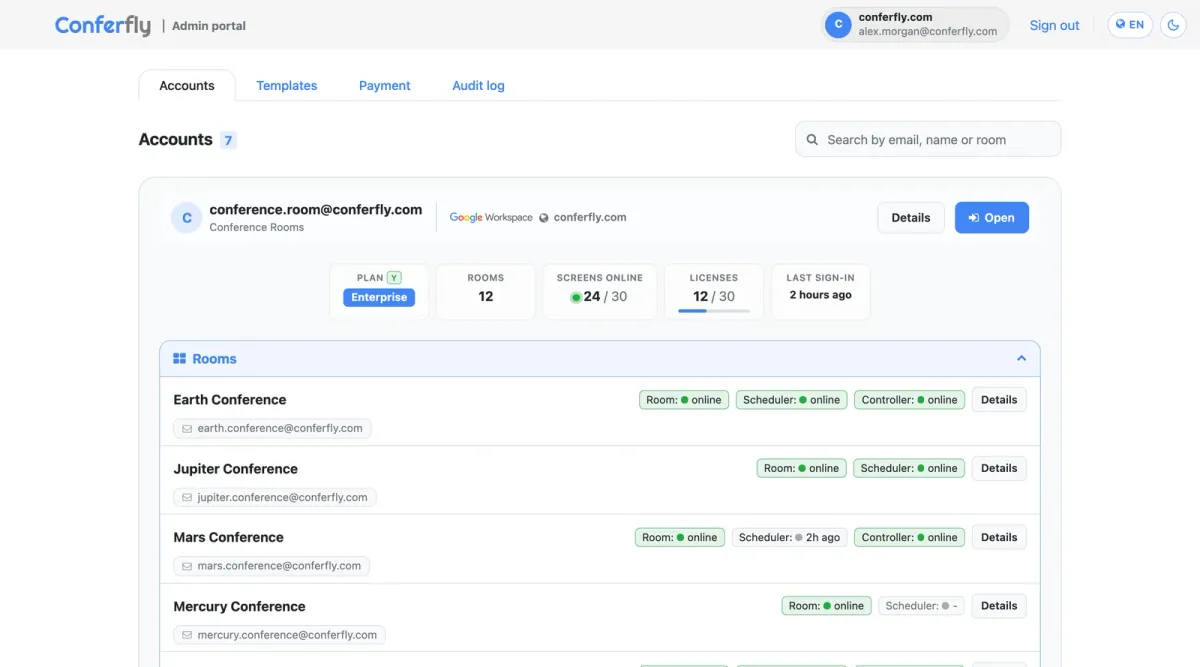
Task: Click Earth Conference Scheduler online status
Action: click(792, 399)
